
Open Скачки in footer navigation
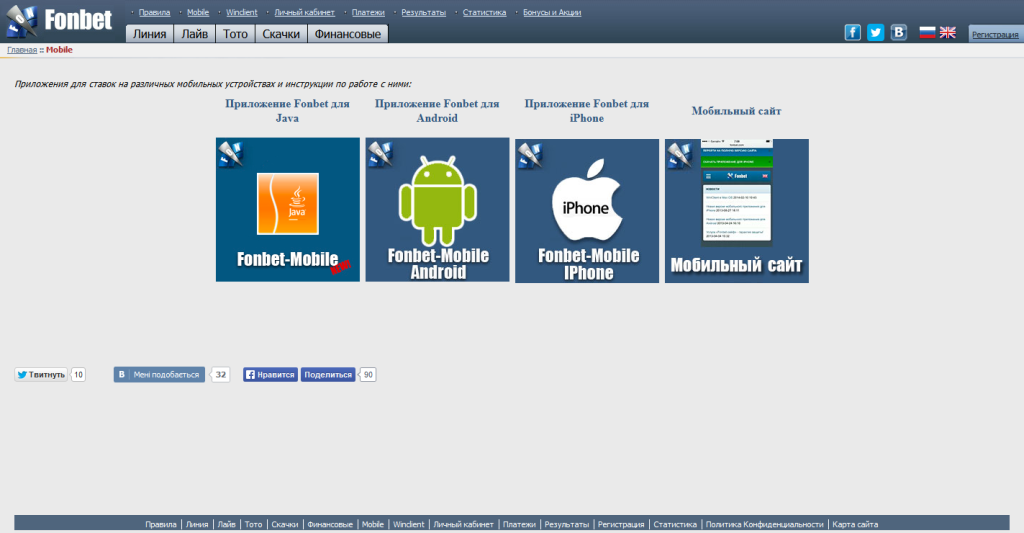[285, 525]
